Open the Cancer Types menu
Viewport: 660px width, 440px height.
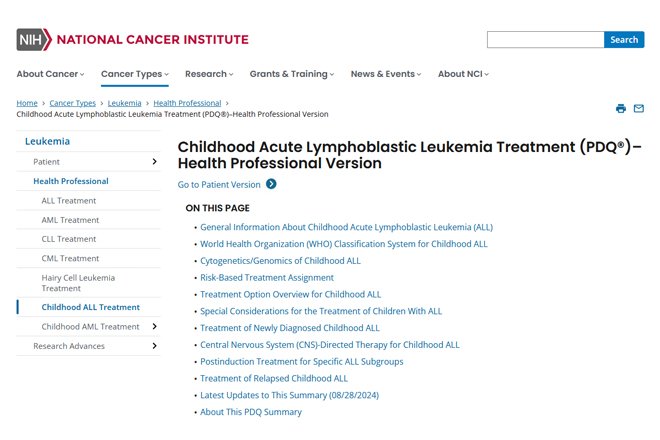click(135, 74)
